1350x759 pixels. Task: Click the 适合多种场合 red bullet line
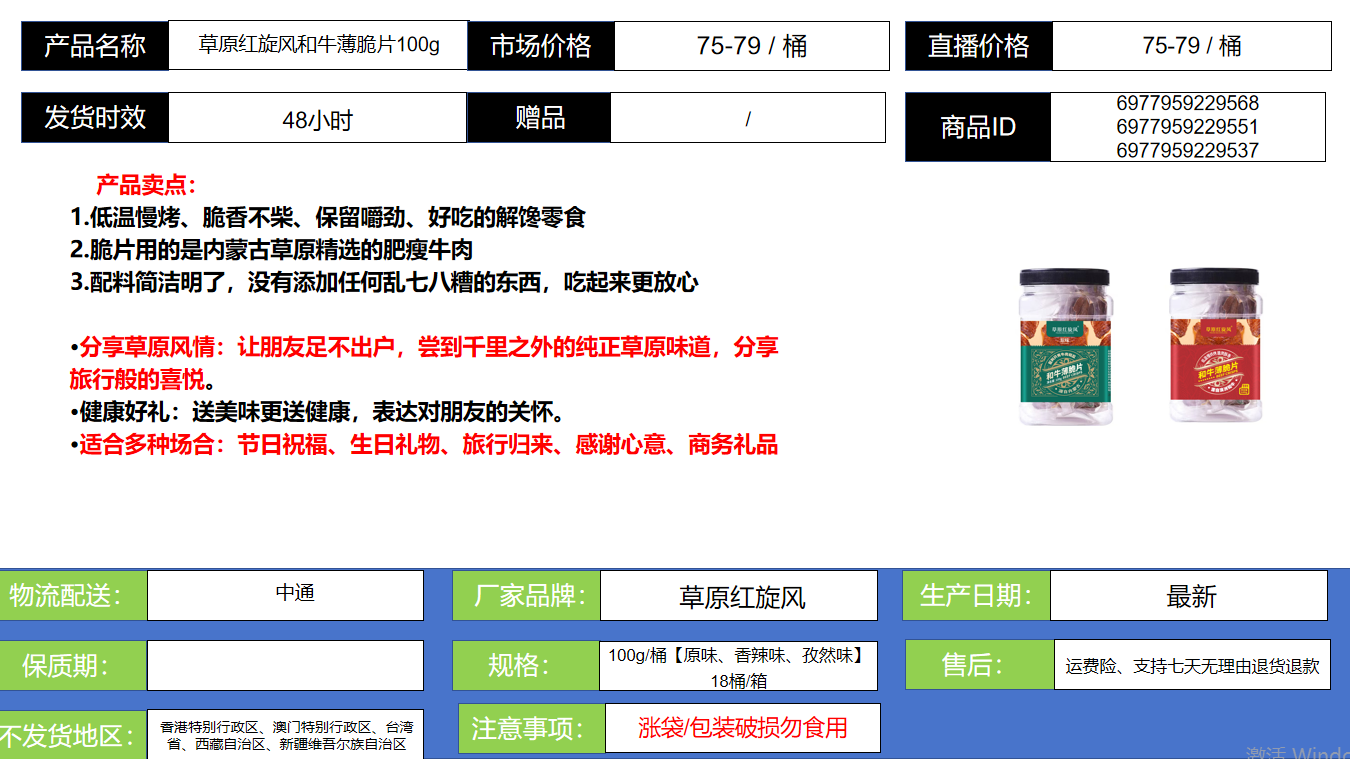[428, 445]
